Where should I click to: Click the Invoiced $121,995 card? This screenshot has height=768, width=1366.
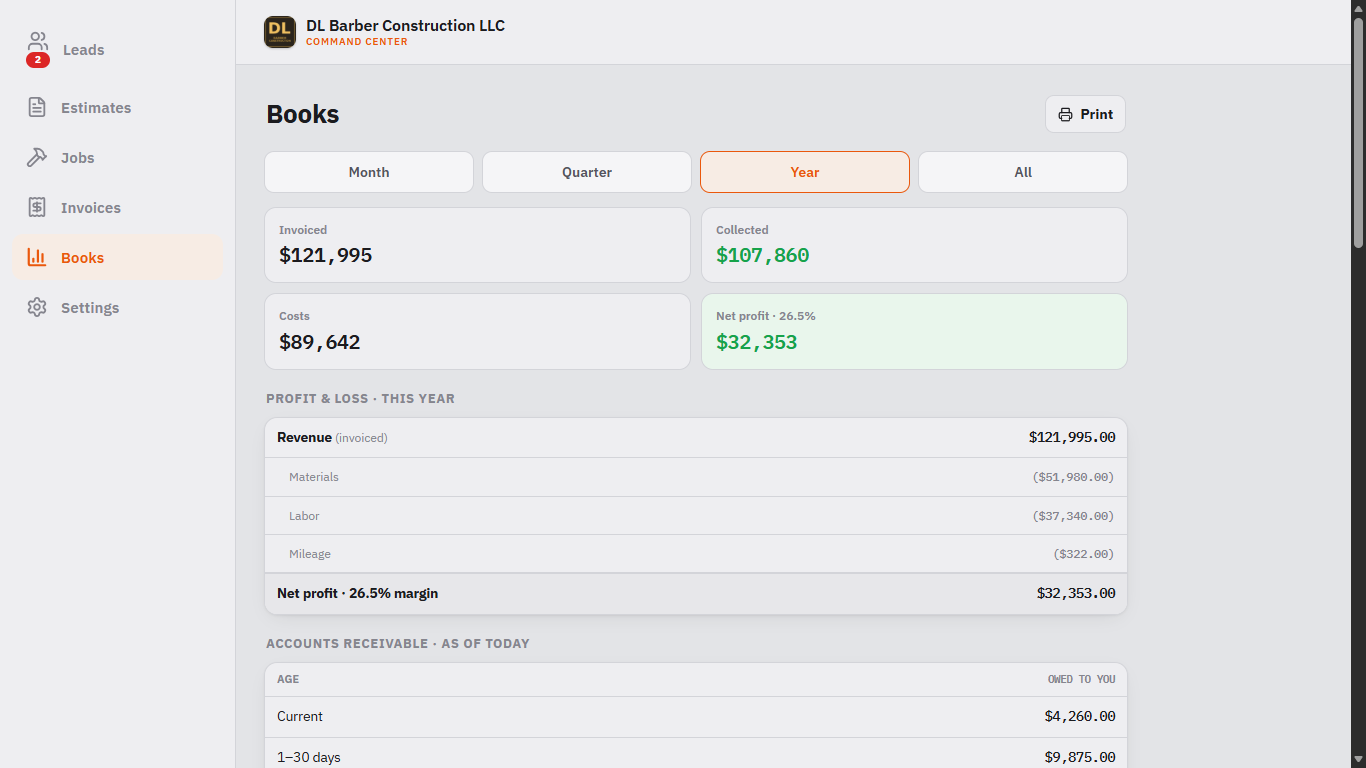(477, 245)
